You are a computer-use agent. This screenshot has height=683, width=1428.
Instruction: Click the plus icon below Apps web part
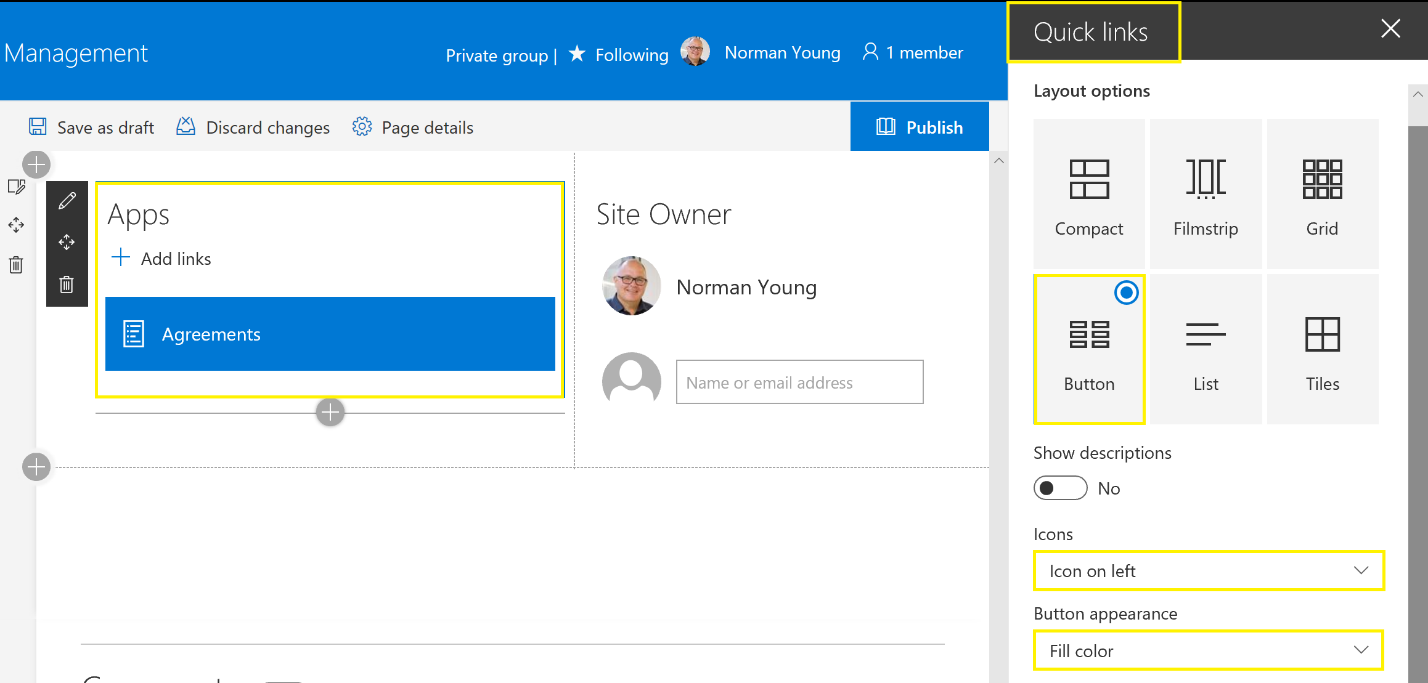pyautogui.click(x=330, y=412)
